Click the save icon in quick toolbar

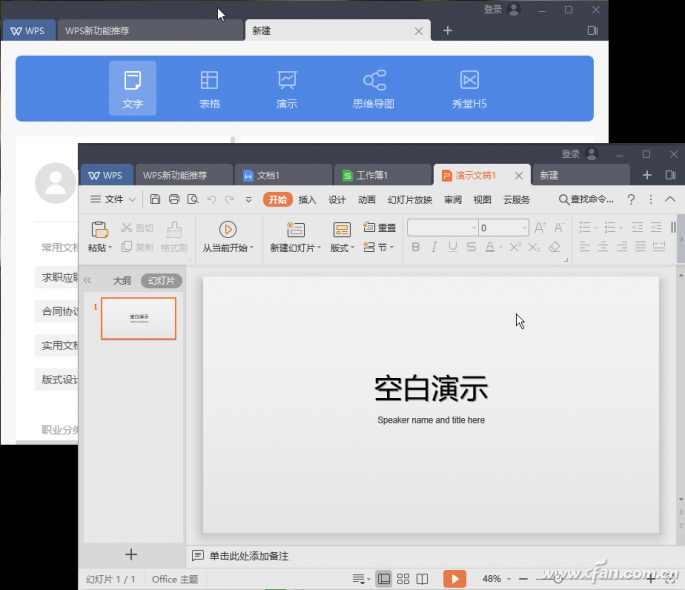156,200
